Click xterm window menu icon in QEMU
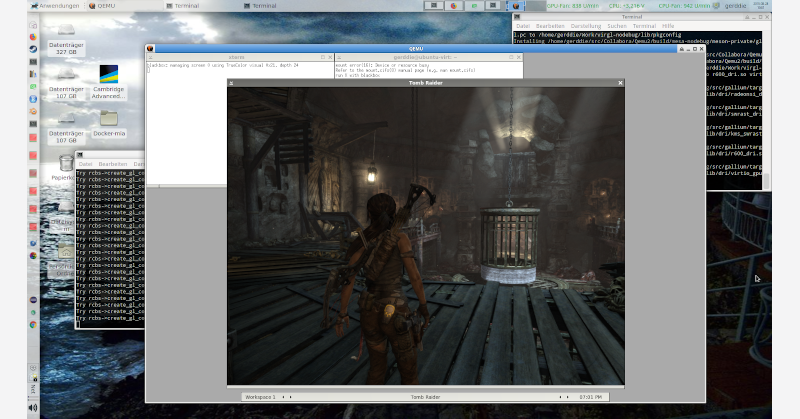This screenshot has width=800, height=419. pos(150,57)
